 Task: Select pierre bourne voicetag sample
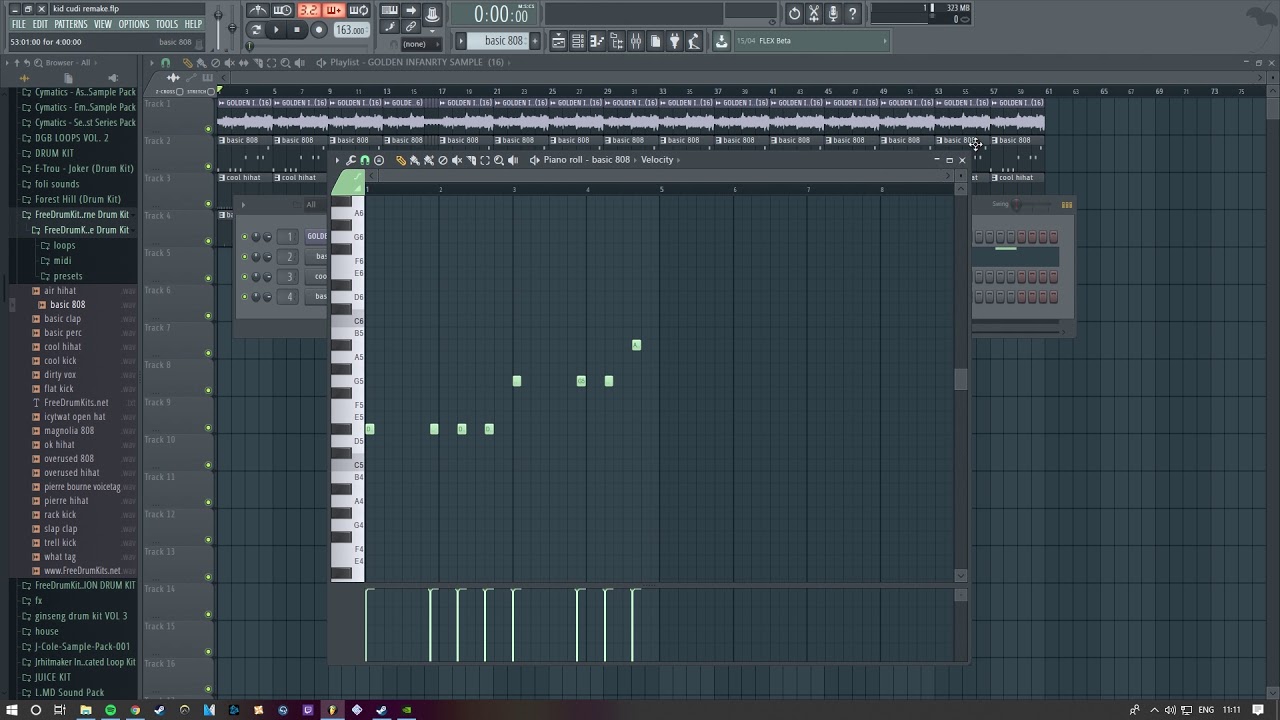click(82, 487)
